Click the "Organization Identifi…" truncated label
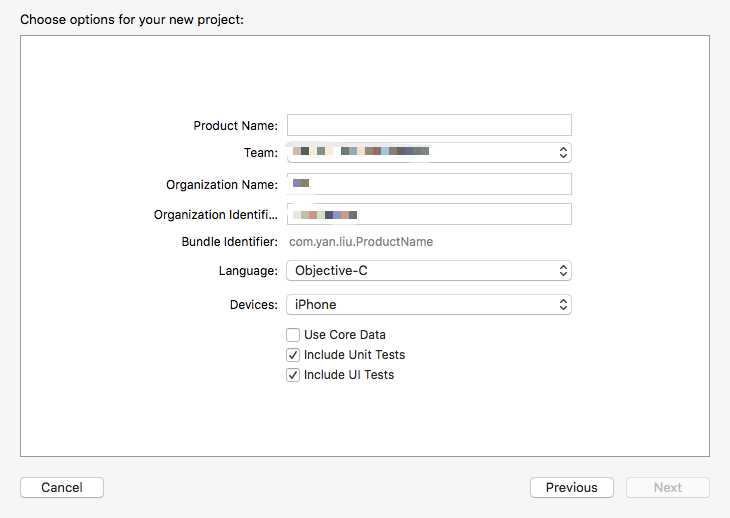This screenshot has height=518, width=730. (215, 215)
